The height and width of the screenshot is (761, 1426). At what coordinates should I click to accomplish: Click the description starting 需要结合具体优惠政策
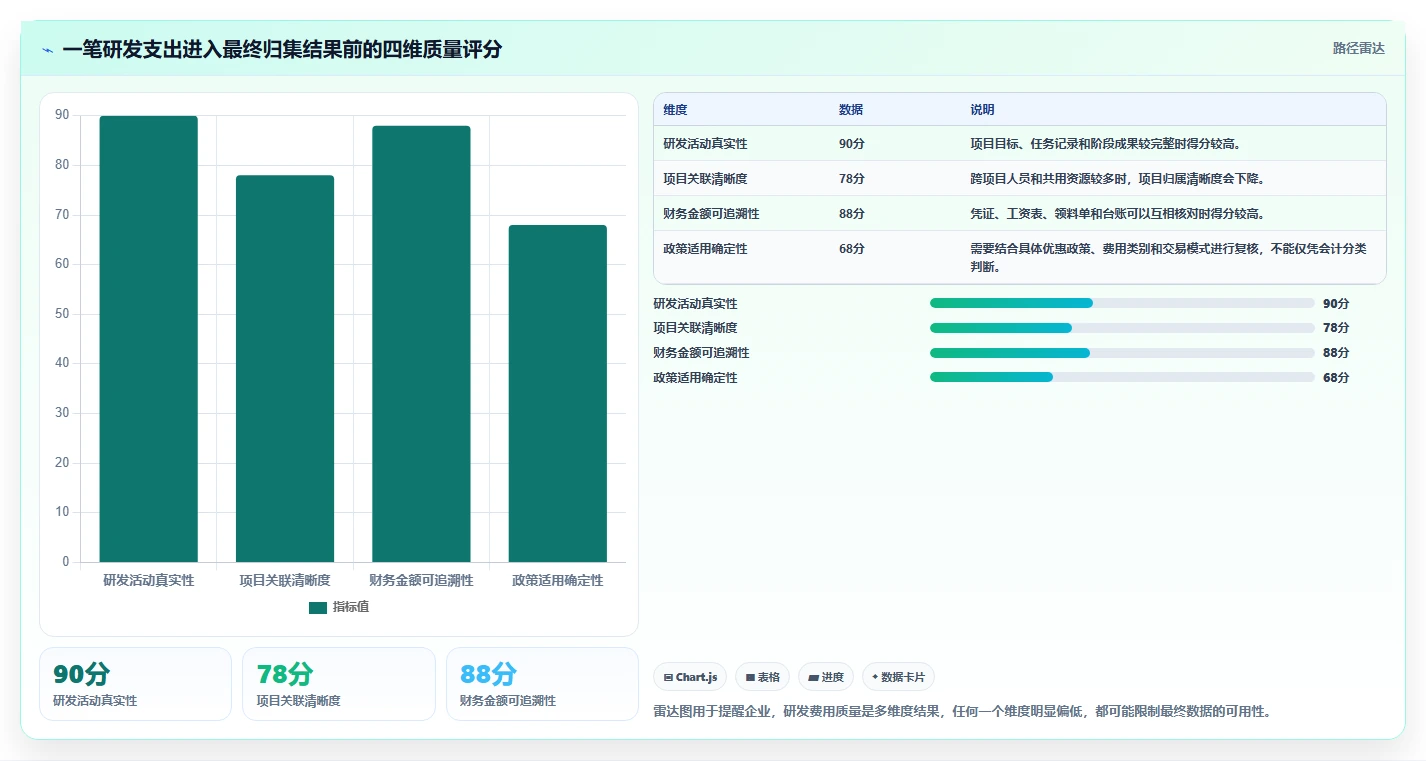1168,258
